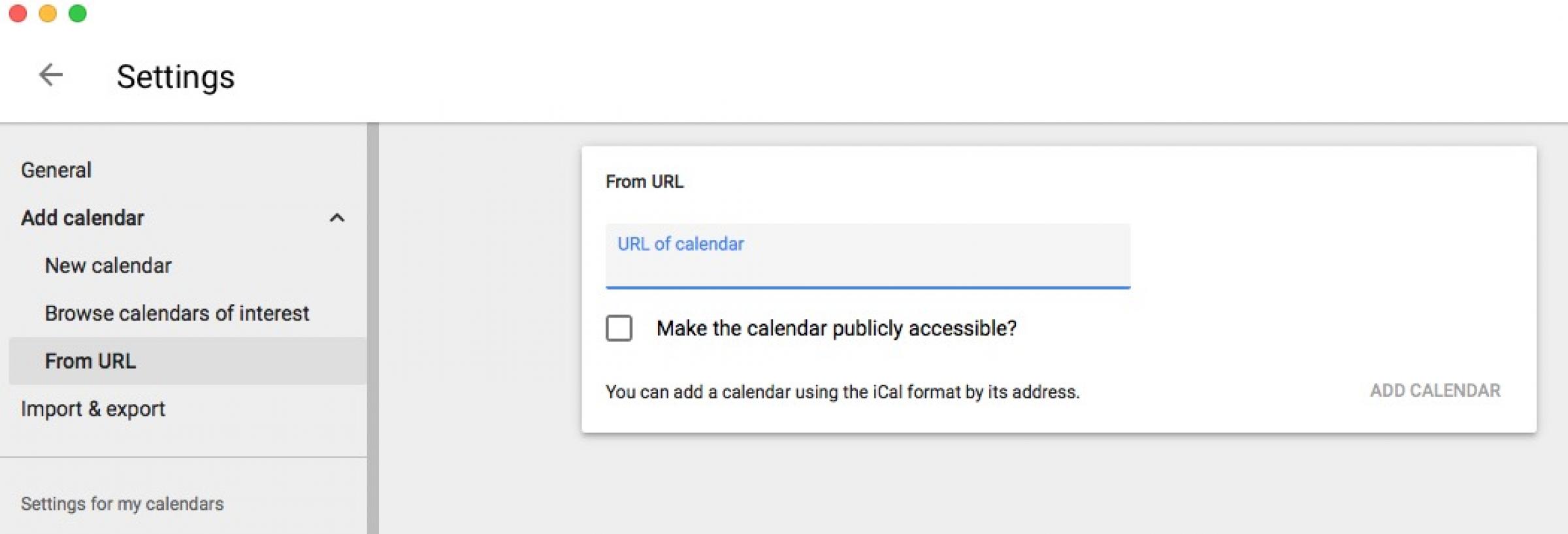This screenshot has height=534, width=1568.
Task: Close the window with the red button
Action: pos(18,13)
